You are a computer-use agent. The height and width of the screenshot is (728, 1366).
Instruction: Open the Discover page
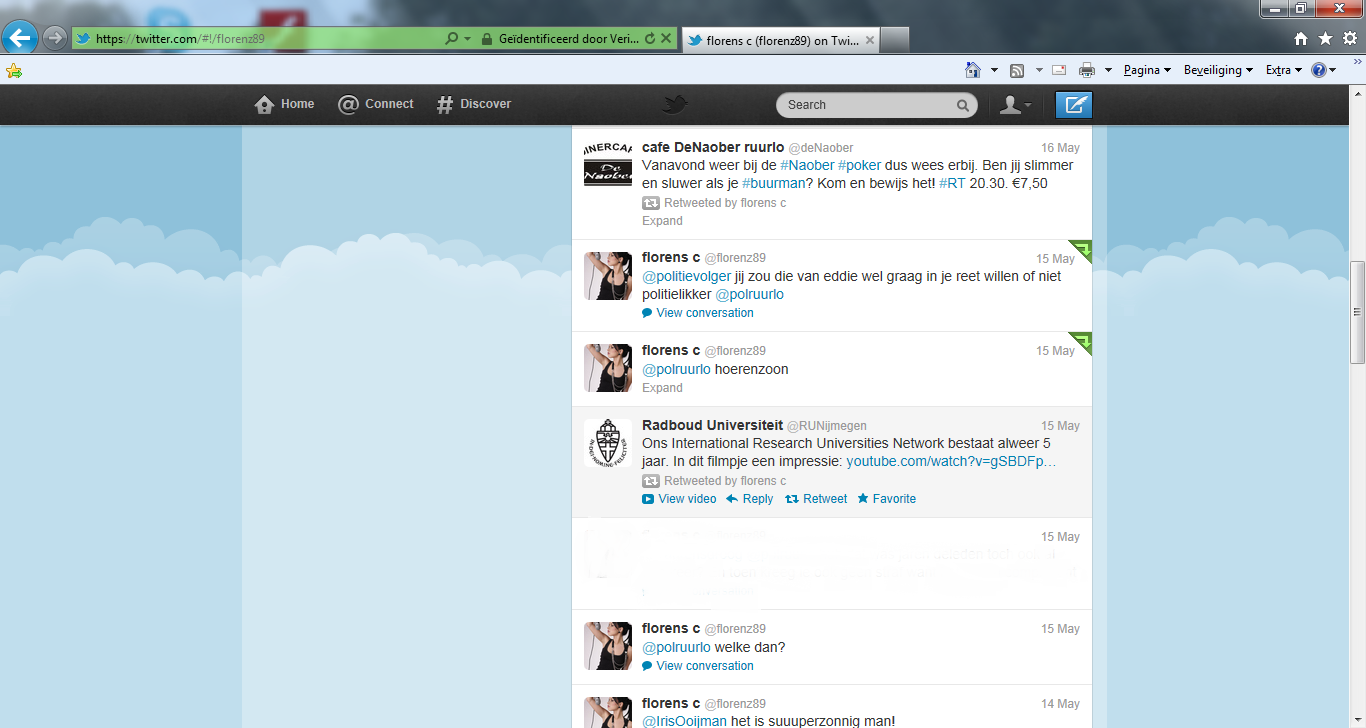[474, 104]
